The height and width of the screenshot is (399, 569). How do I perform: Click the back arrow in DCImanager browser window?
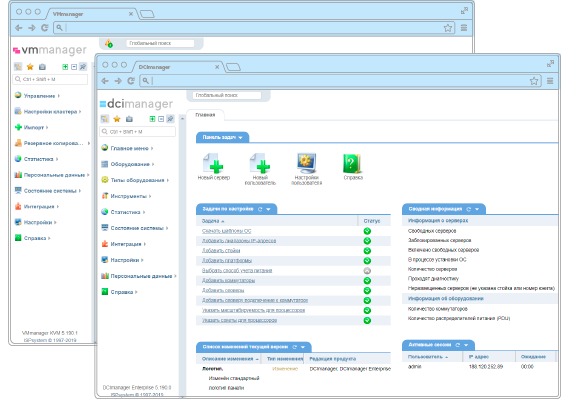coord(105,81)
